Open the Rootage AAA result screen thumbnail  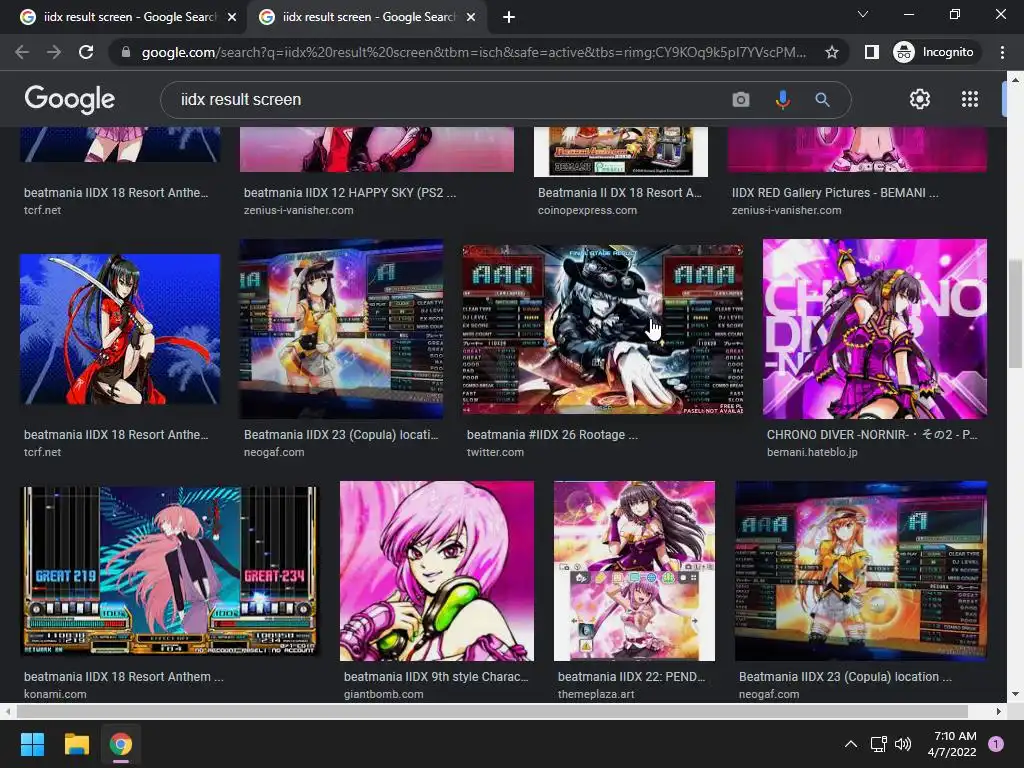click(602, 329)
